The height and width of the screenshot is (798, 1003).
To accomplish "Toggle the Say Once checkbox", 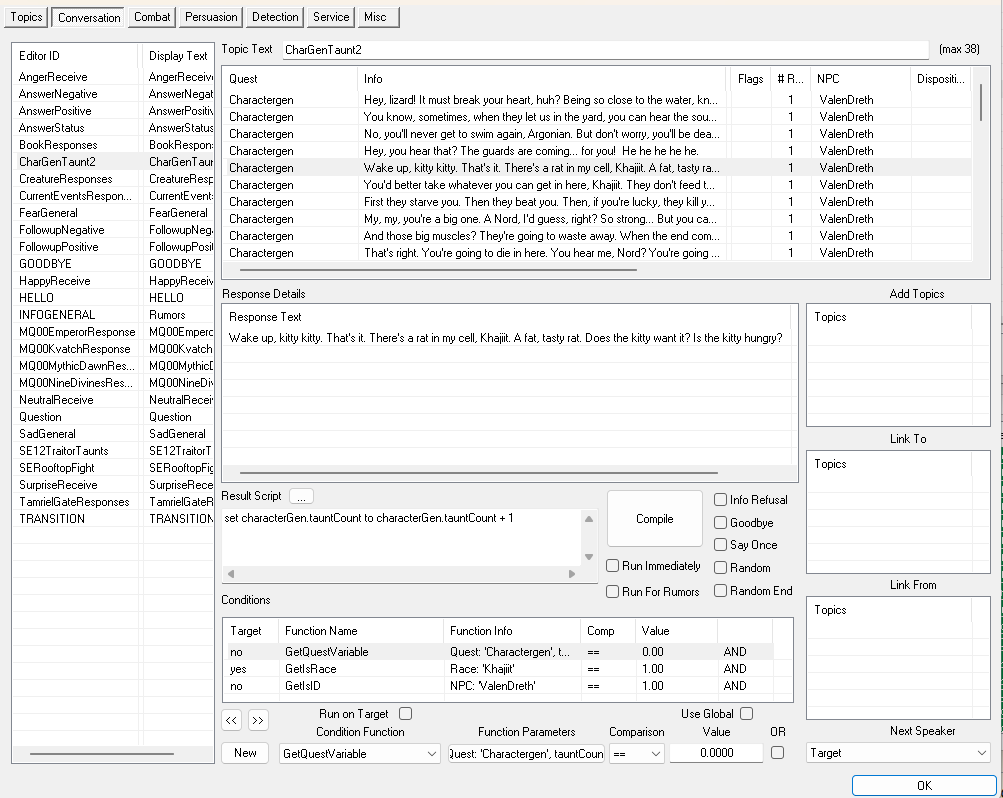I will point(720,545).
